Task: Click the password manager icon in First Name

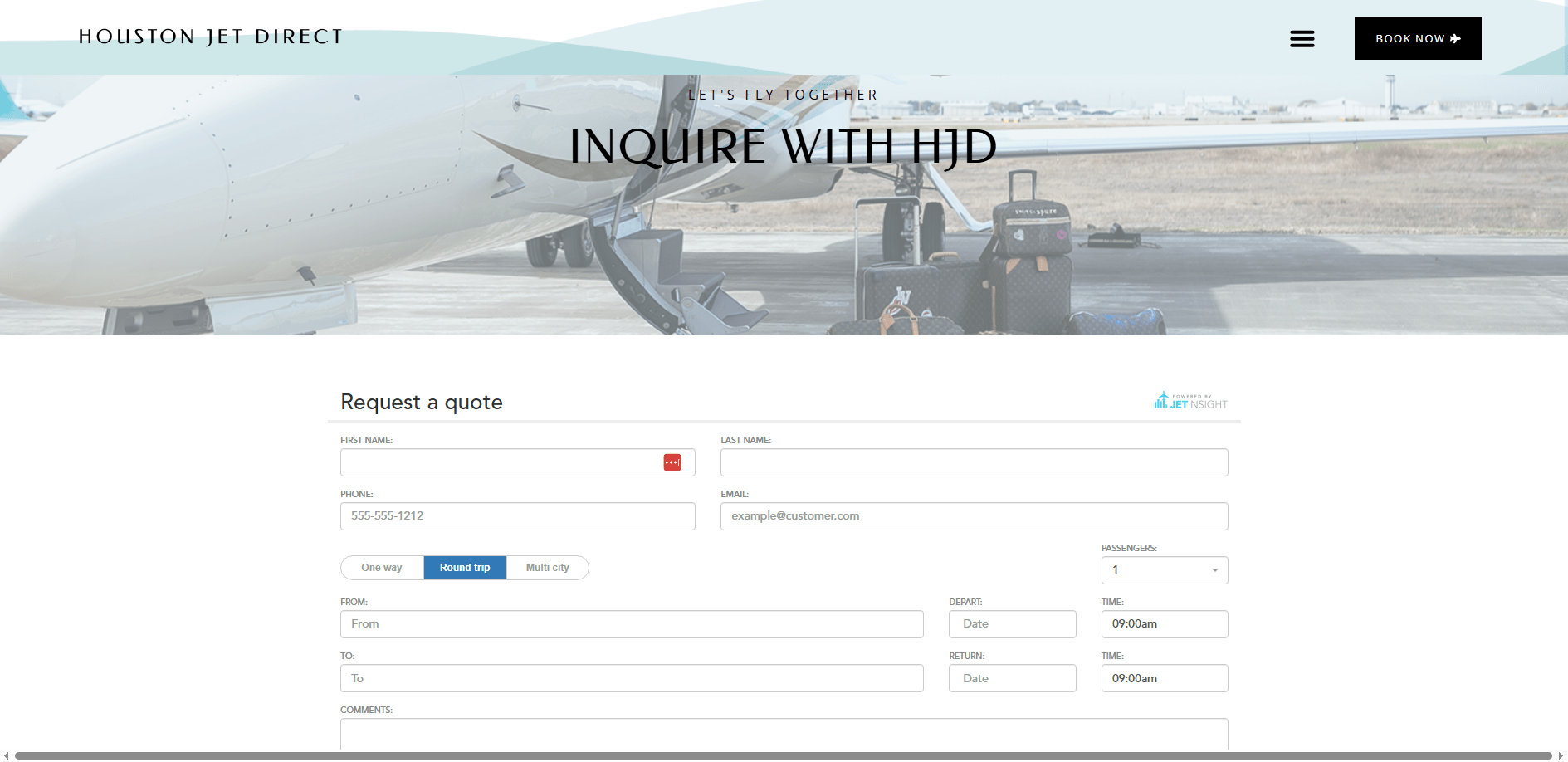Action: click(672, 462)
